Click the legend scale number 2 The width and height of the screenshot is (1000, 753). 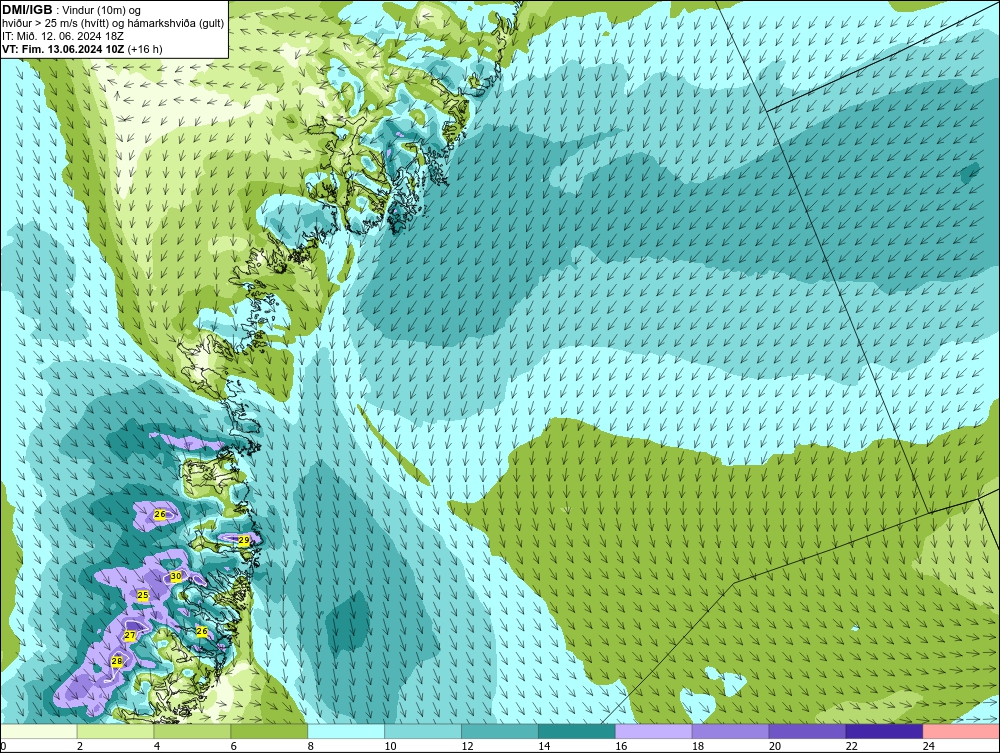point(80,746)
